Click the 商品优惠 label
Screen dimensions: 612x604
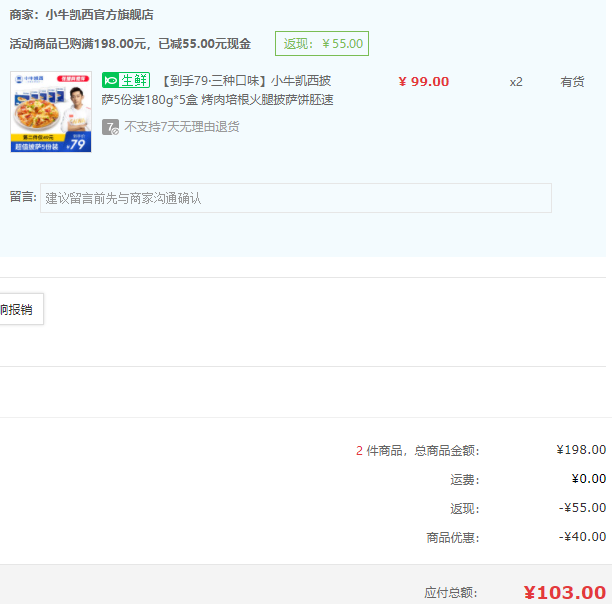click(453, 538)
